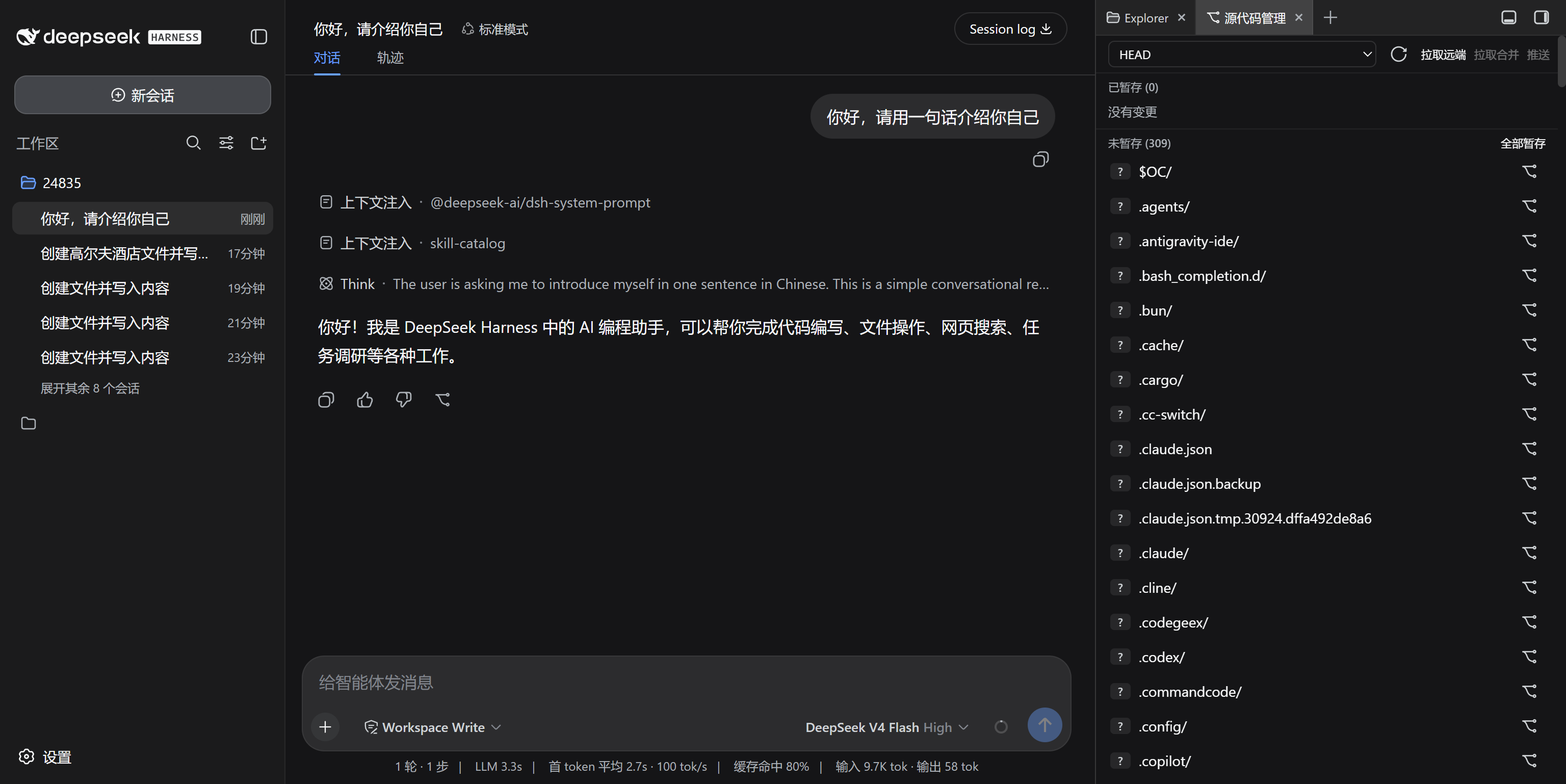
Task: Open the session from 19分钟 ago
Action: 142,288
